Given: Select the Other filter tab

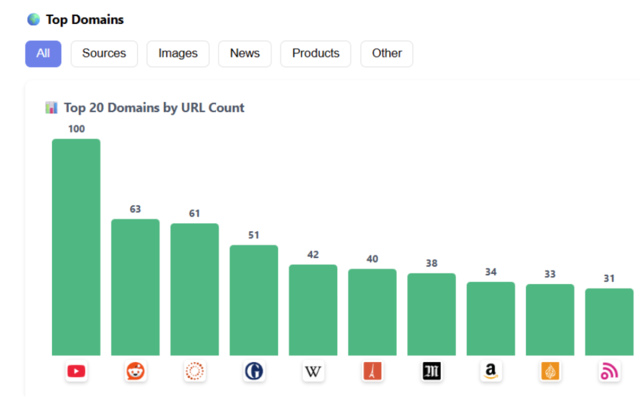Looking at the screenshot, I should (386, 54).
